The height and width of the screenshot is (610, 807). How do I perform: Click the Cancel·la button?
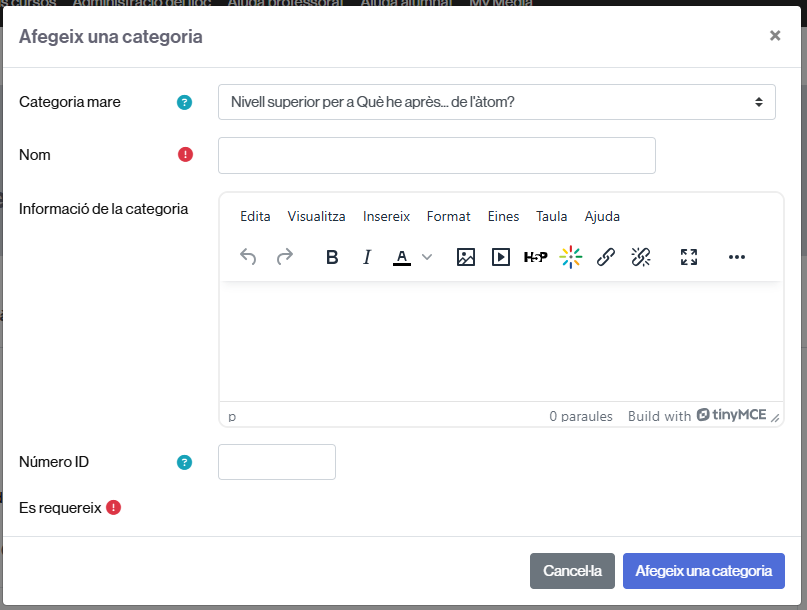click(x=572, y=571)
